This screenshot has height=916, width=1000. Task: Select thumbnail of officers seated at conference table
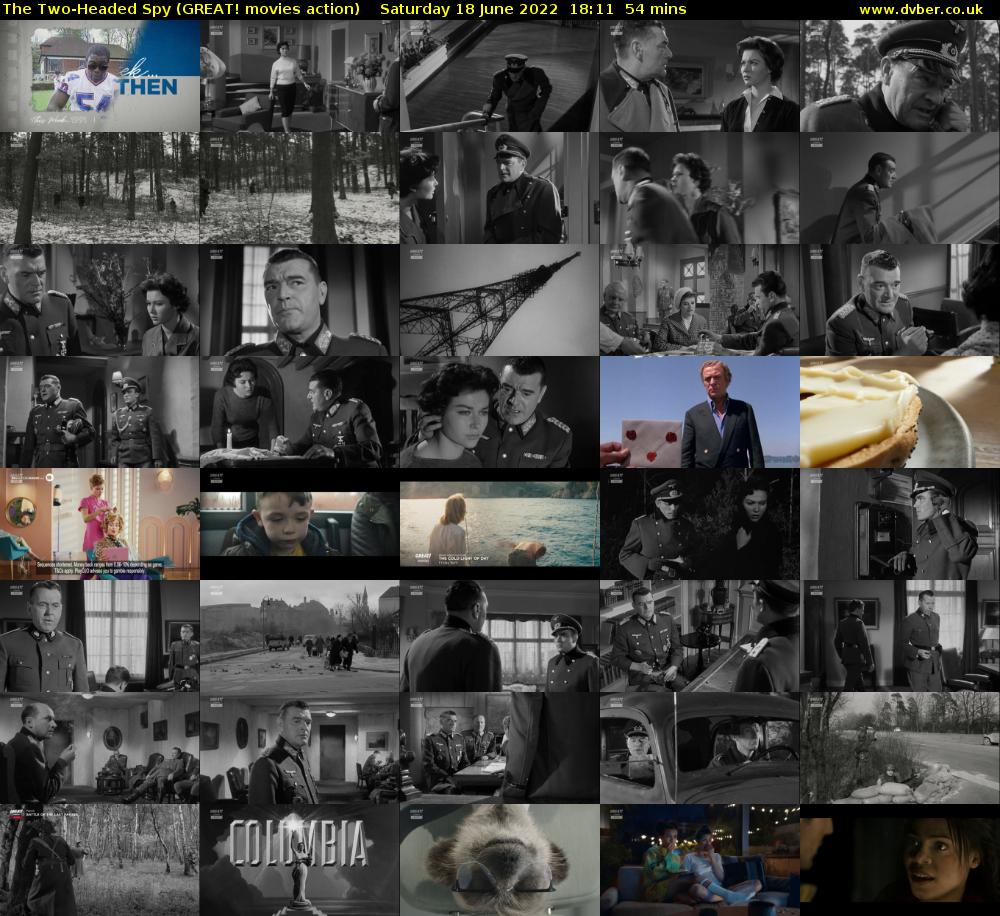pos(499,748)
